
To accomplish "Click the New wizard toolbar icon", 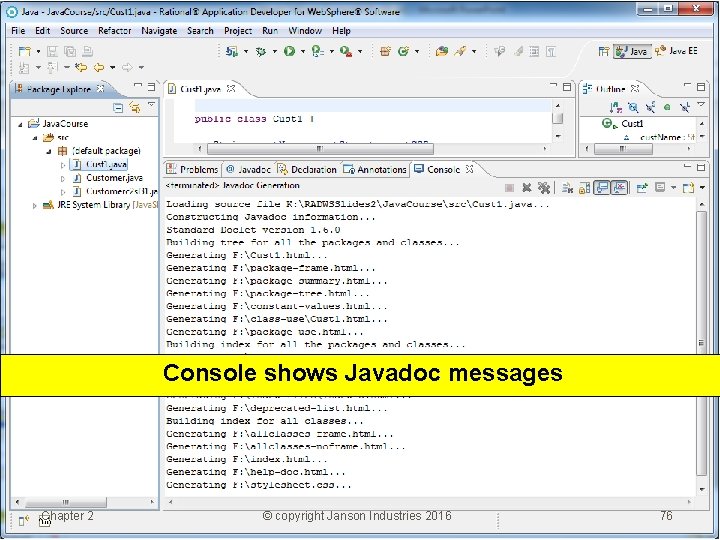I will tap(24, 51).
